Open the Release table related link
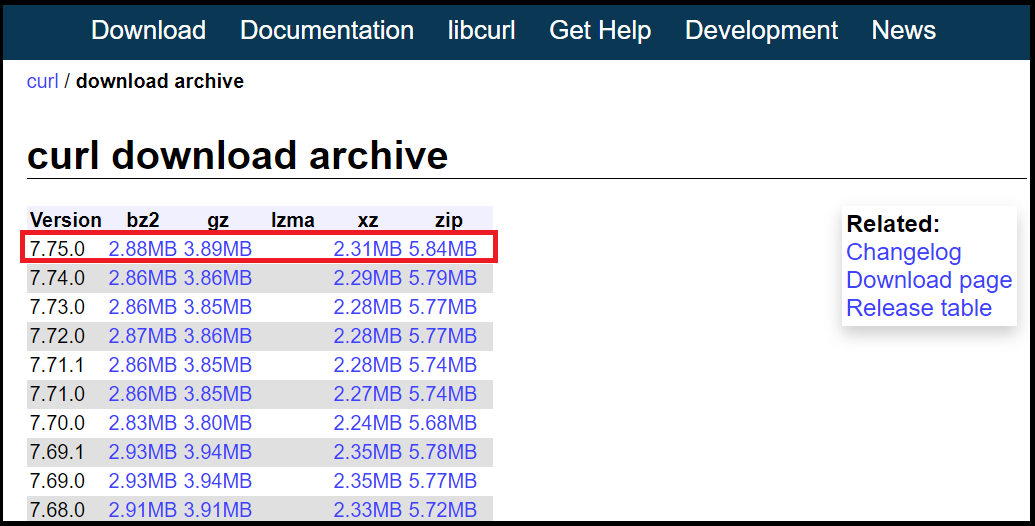 click(x=919, y=308)
